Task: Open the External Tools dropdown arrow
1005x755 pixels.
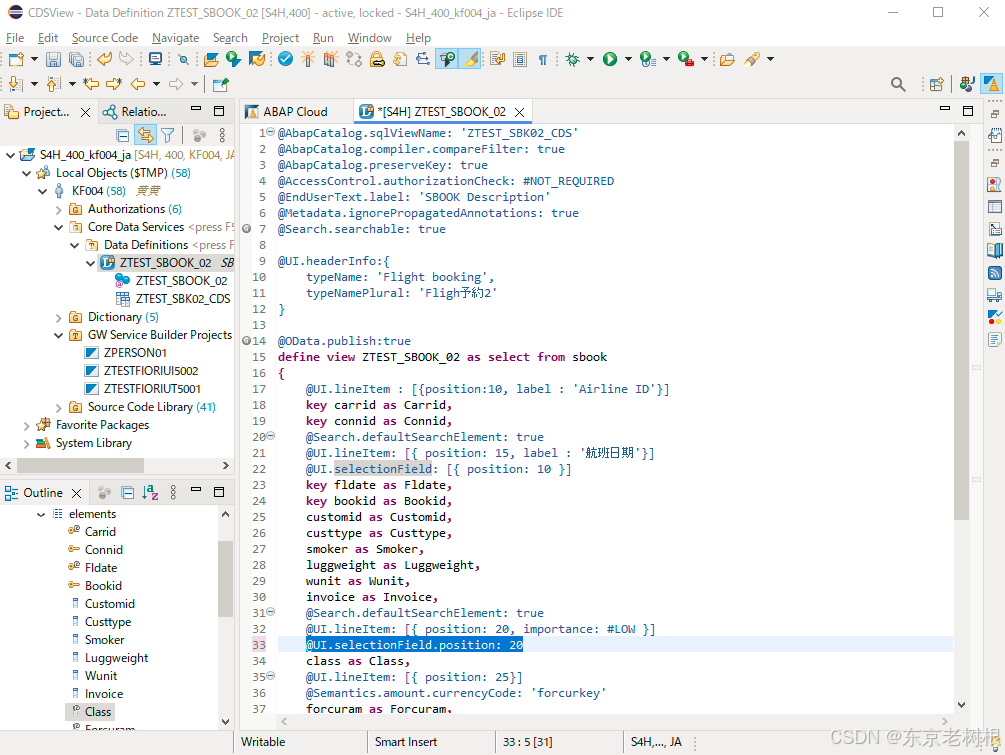Action: (704, 60)
